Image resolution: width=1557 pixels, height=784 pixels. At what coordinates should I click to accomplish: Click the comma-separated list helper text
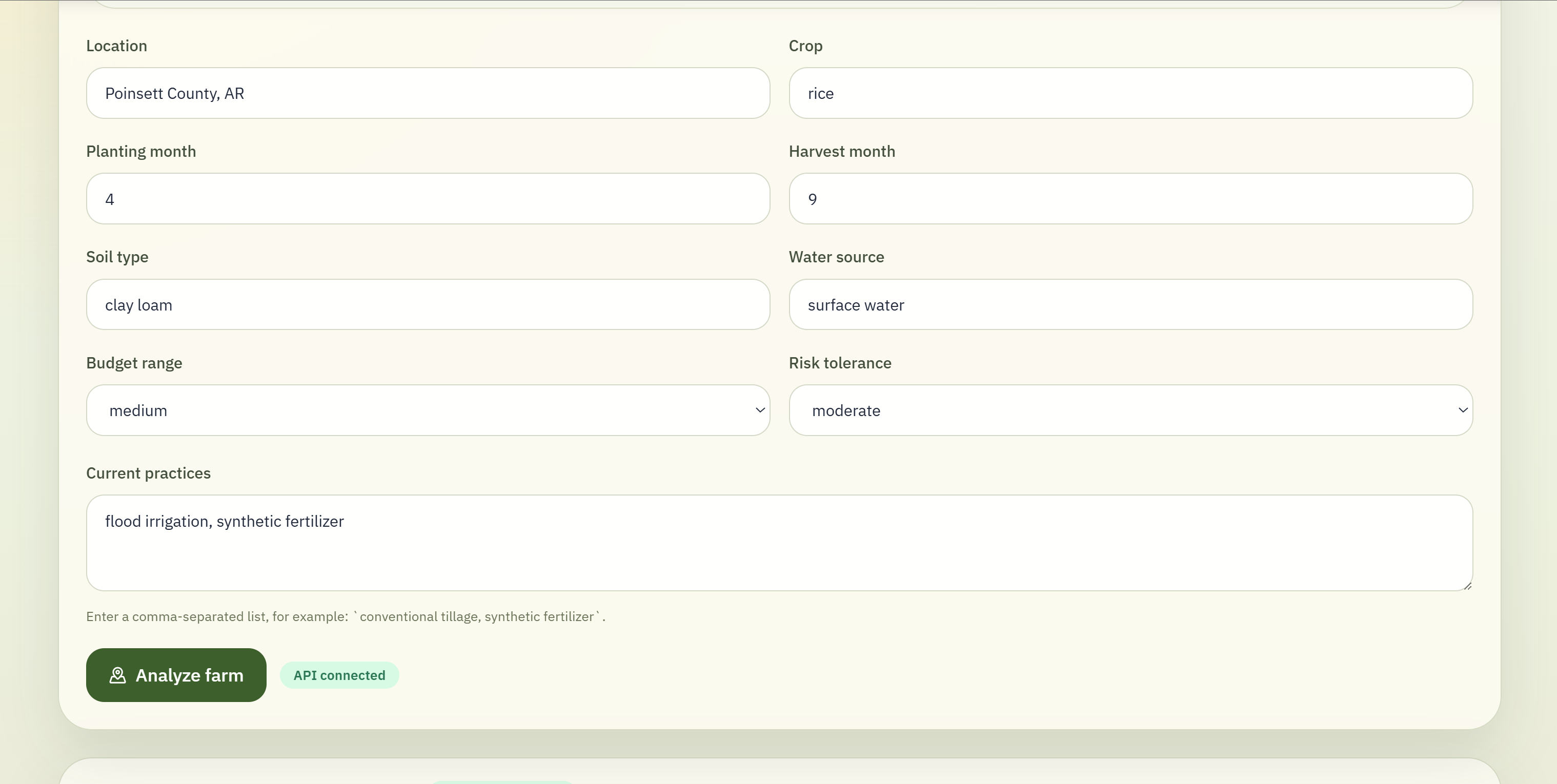pyautogui.click(x=345, y=616)
